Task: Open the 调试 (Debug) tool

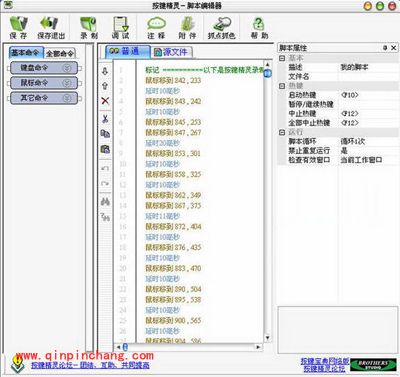Action: tap(121, 27)
